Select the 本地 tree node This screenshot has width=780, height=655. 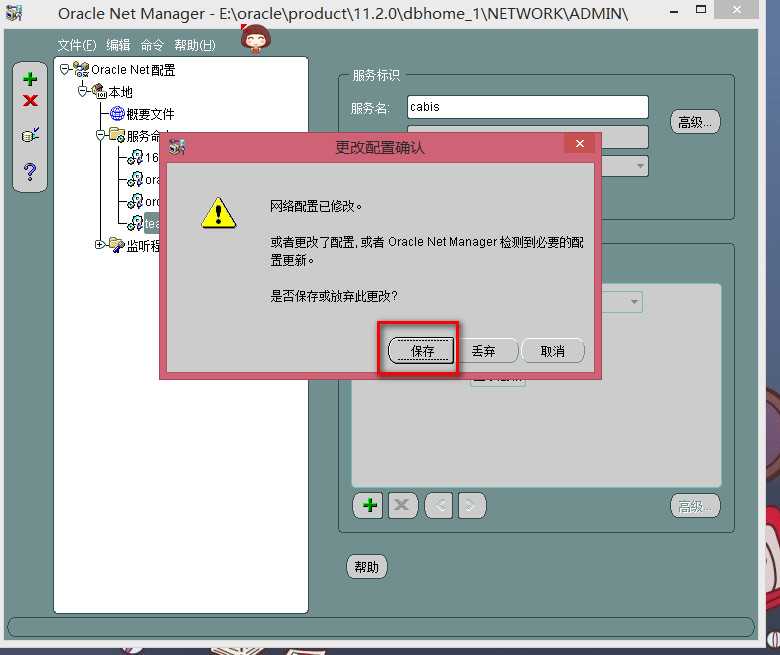(x=120, y=92)
